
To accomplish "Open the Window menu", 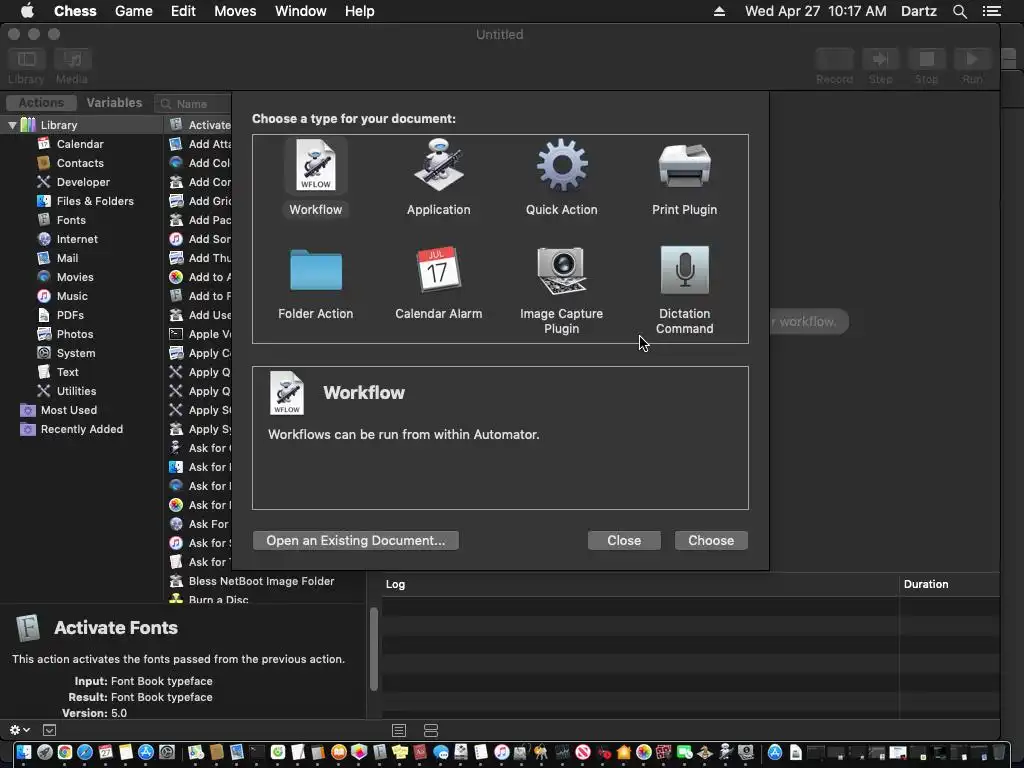I will tap(300, 11).
